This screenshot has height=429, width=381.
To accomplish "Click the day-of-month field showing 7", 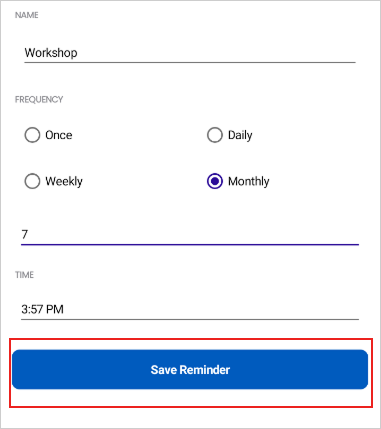I will tap(190, 235).
